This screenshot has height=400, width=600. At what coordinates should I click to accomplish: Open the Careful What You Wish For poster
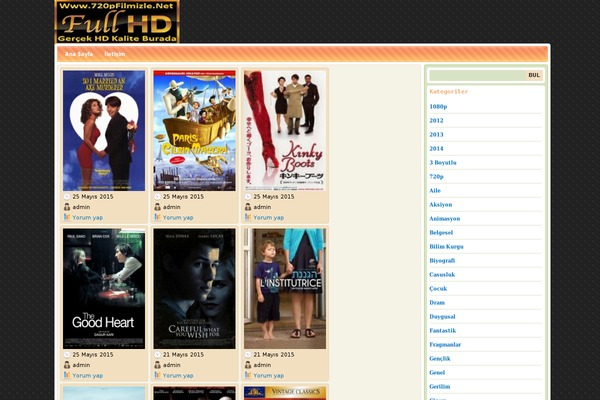[x=194, y=289]
